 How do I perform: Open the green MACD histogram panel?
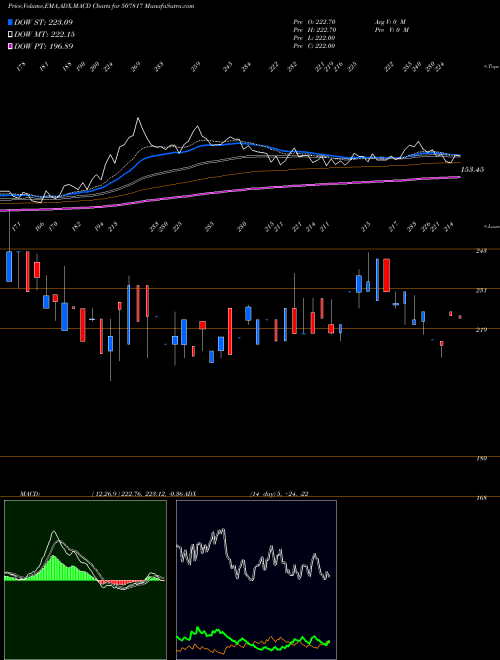pyautogui.click(x=85, y=580)
